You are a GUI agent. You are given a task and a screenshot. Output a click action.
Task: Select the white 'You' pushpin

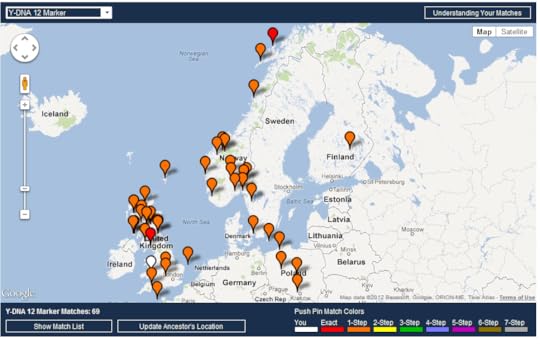pos(151,262)
